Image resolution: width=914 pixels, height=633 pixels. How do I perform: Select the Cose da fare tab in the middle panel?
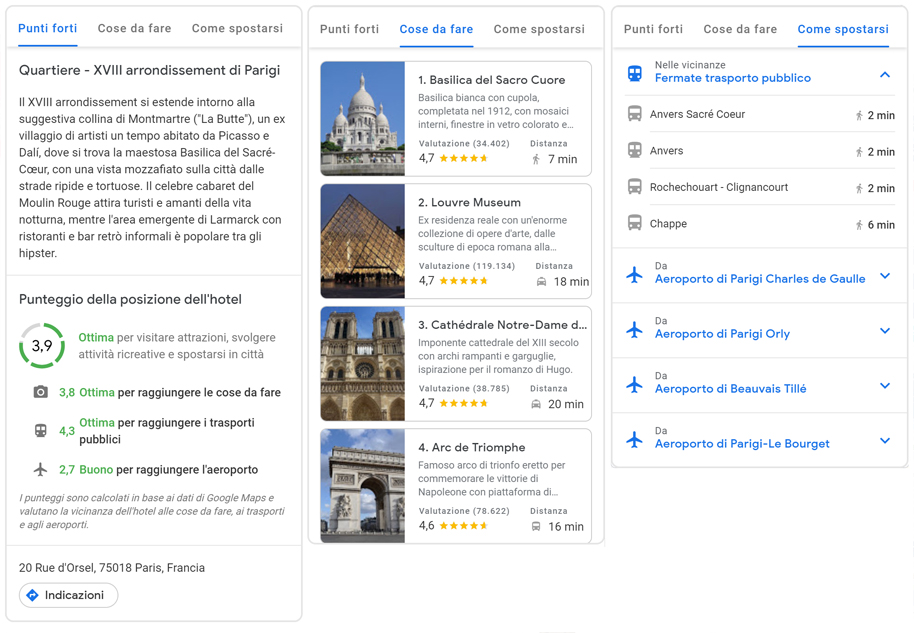click(x=436, y=29)
